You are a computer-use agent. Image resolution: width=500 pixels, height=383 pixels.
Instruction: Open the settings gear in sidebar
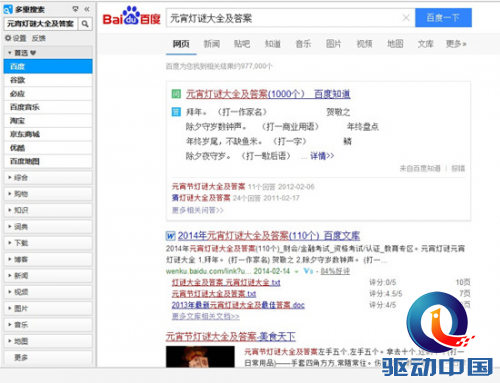tap(8, 38)
